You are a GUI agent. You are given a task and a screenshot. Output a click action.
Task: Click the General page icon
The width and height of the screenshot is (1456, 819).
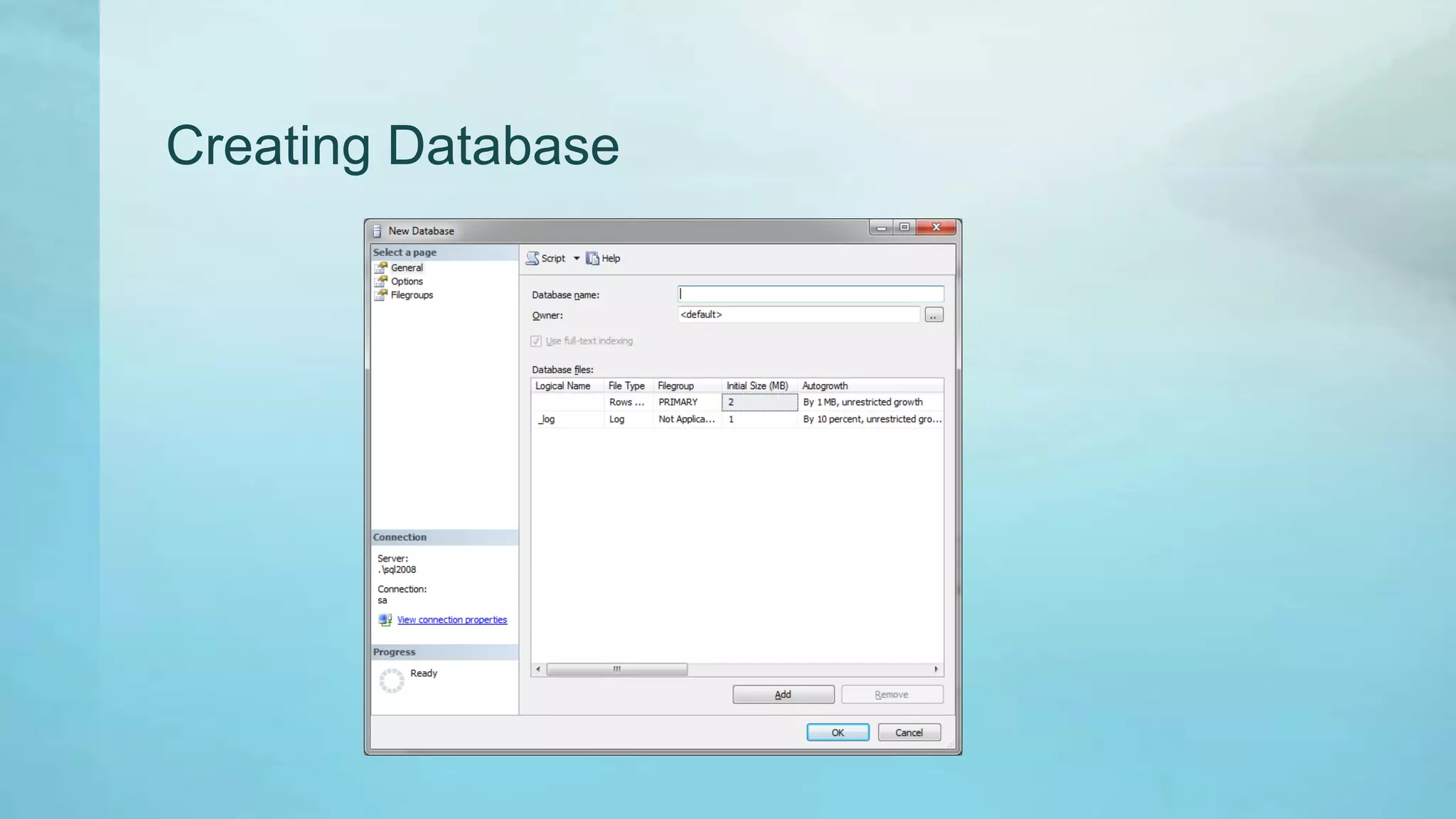pos(381,267)
